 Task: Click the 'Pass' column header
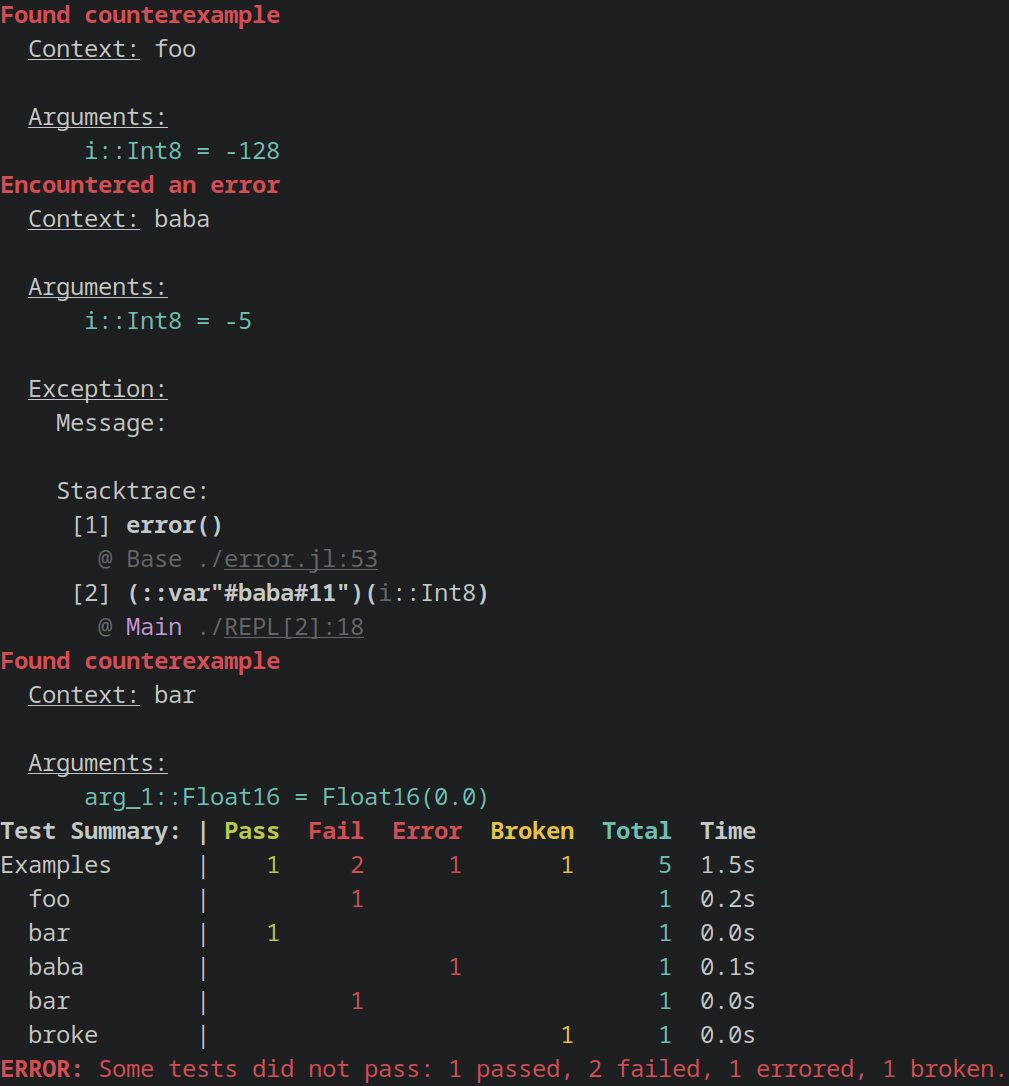point(252,830)
